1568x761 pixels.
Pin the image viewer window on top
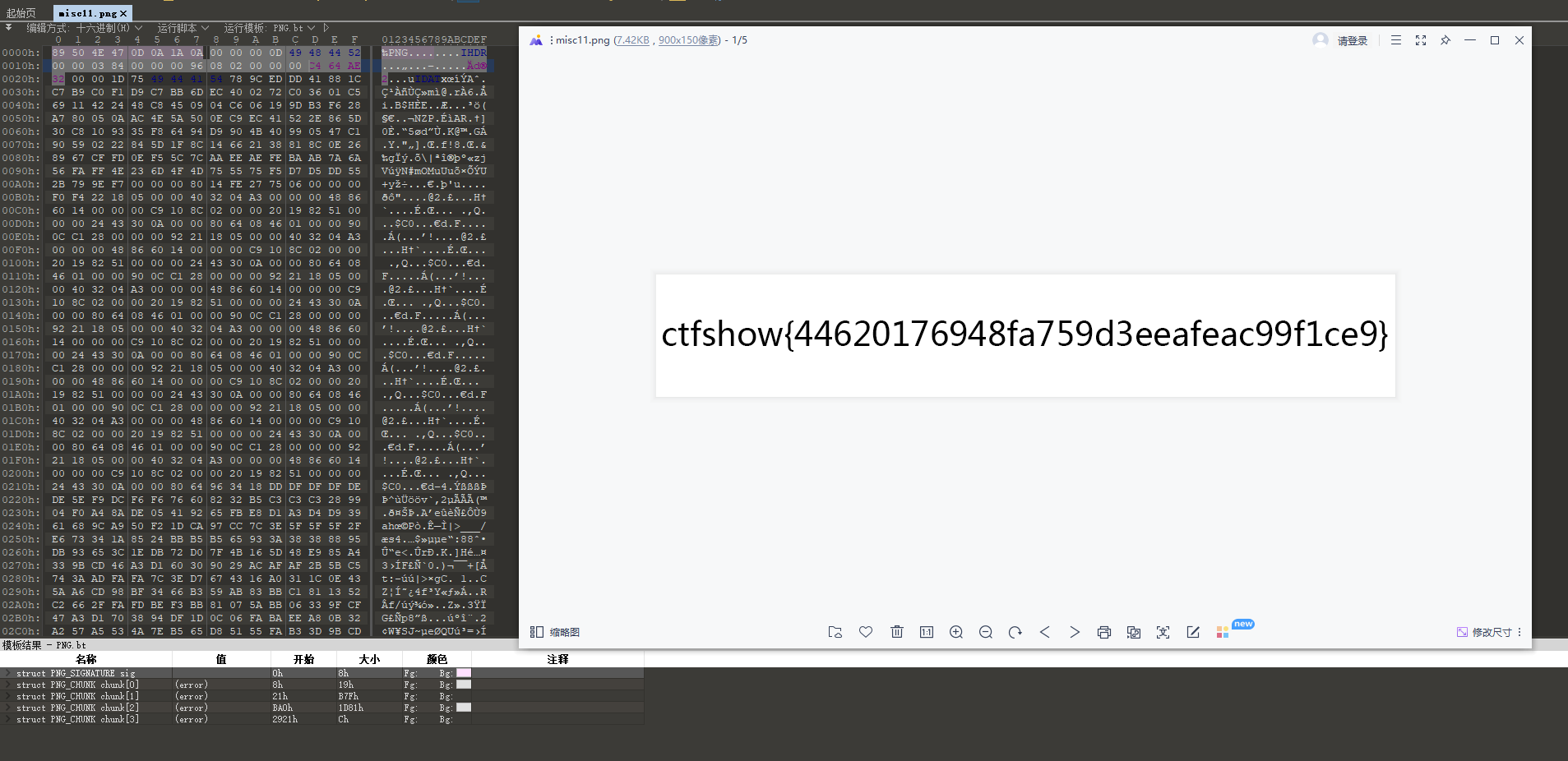(x=1445, y=39)
